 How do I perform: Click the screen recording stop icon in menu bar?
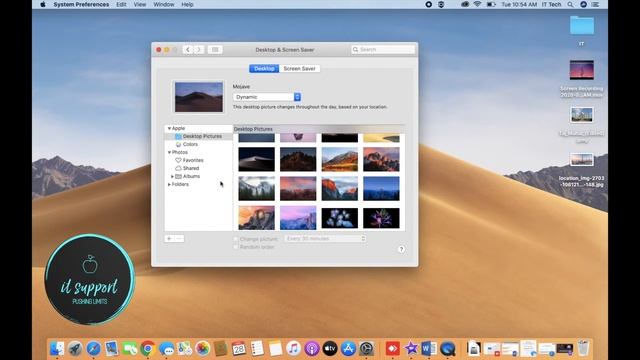pos(429,4)
